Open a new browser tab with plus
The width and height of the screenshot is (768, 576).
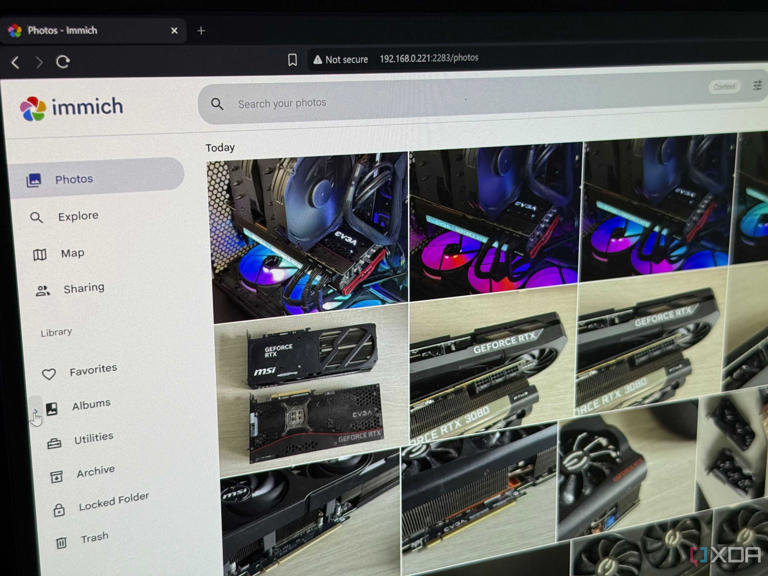tap(201, 31)
